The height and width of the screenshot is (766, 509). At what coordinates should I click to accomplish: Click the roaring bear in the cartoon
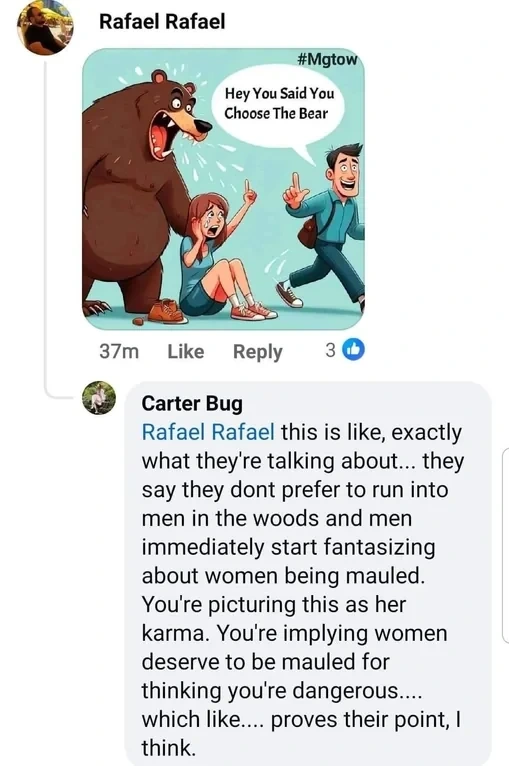click(x=139, y=191)
